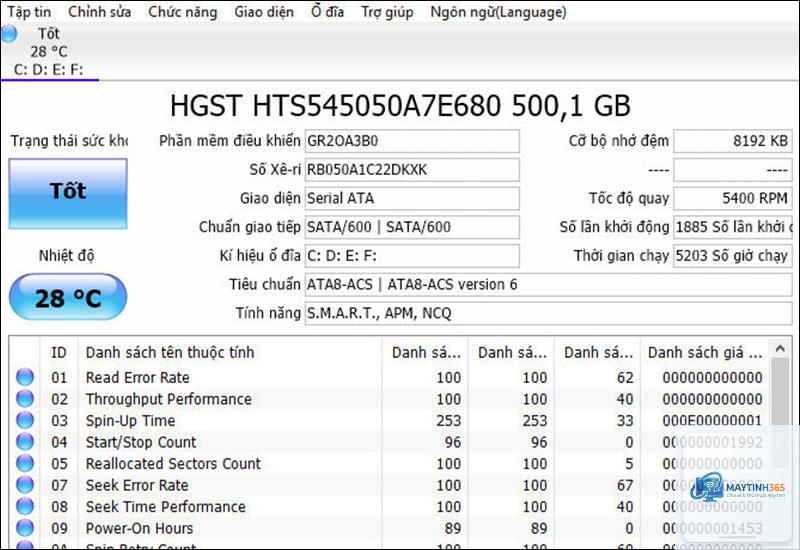Click the status orb for Seek Time Performance
Viewport: 800px width, 550px height.
[x=25, y=506]
